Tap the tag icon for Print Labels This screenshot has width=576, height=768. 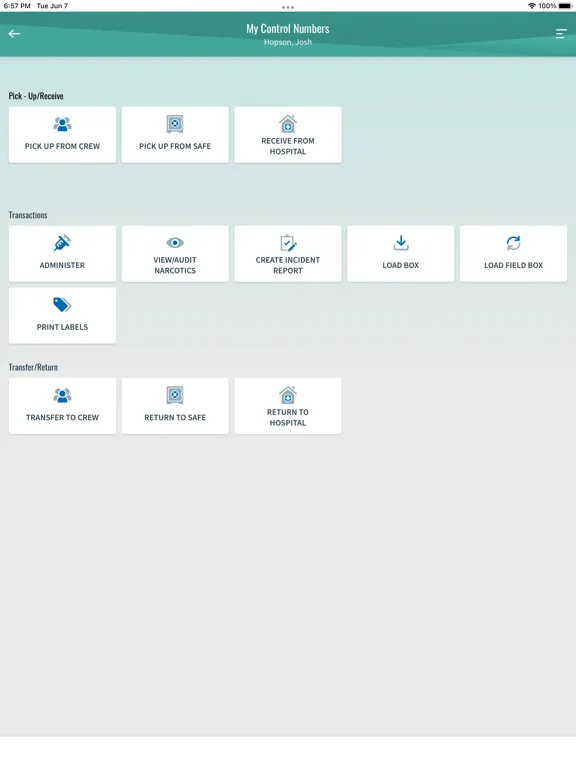click(62, 305)
